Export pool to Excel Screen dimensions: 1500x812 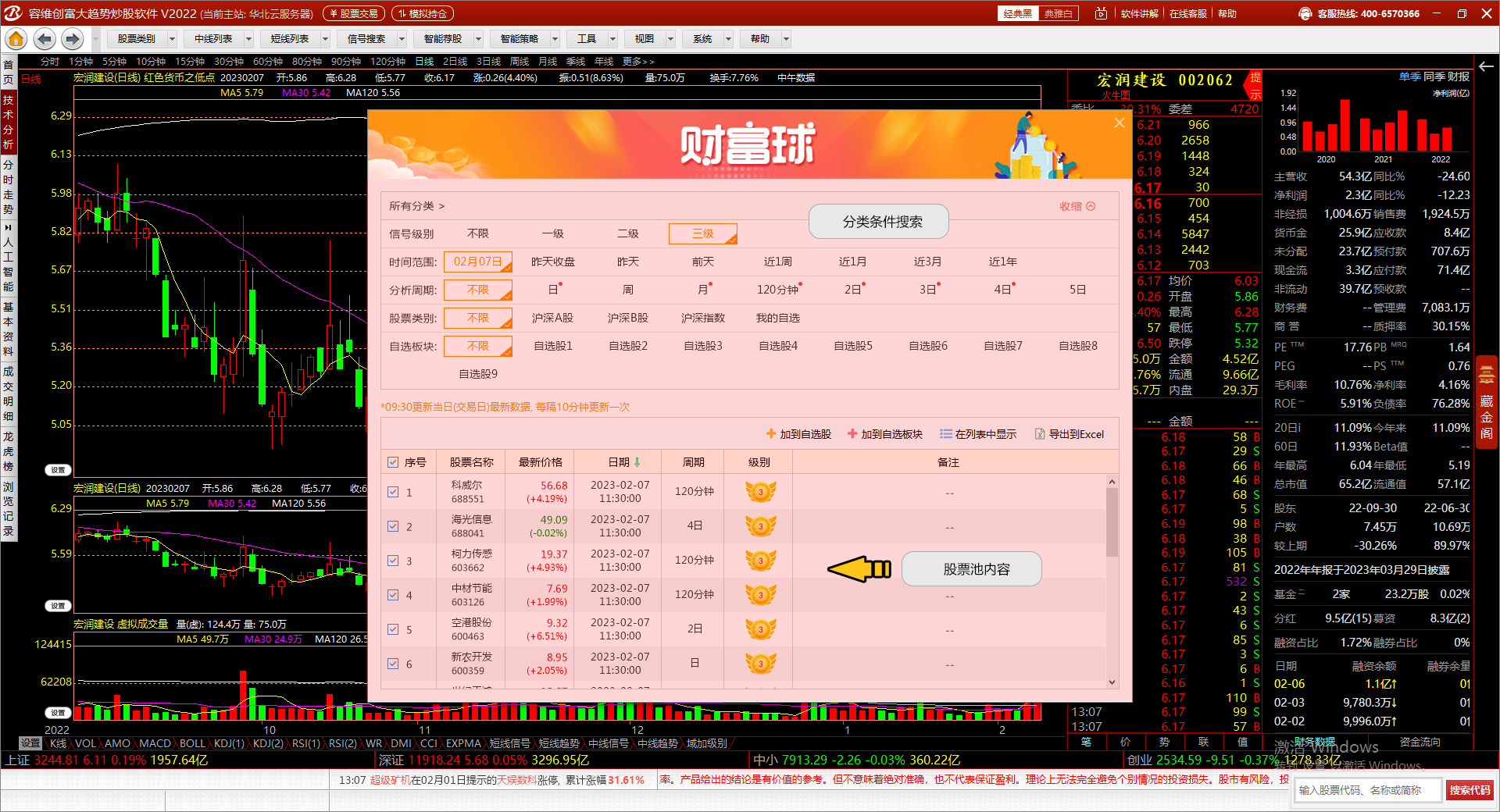click(x=1069, y=434)
